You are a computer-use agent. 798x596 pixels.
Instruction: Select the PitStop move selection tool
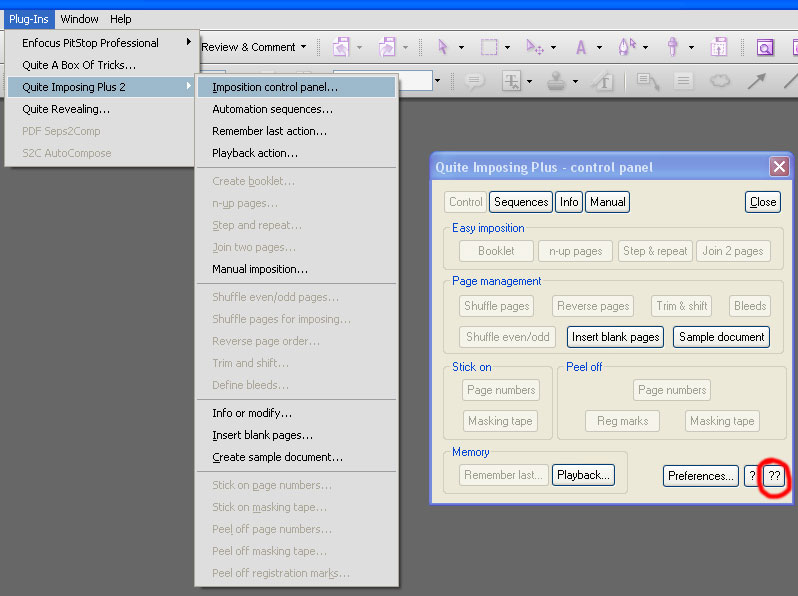(x=534, y=47)
